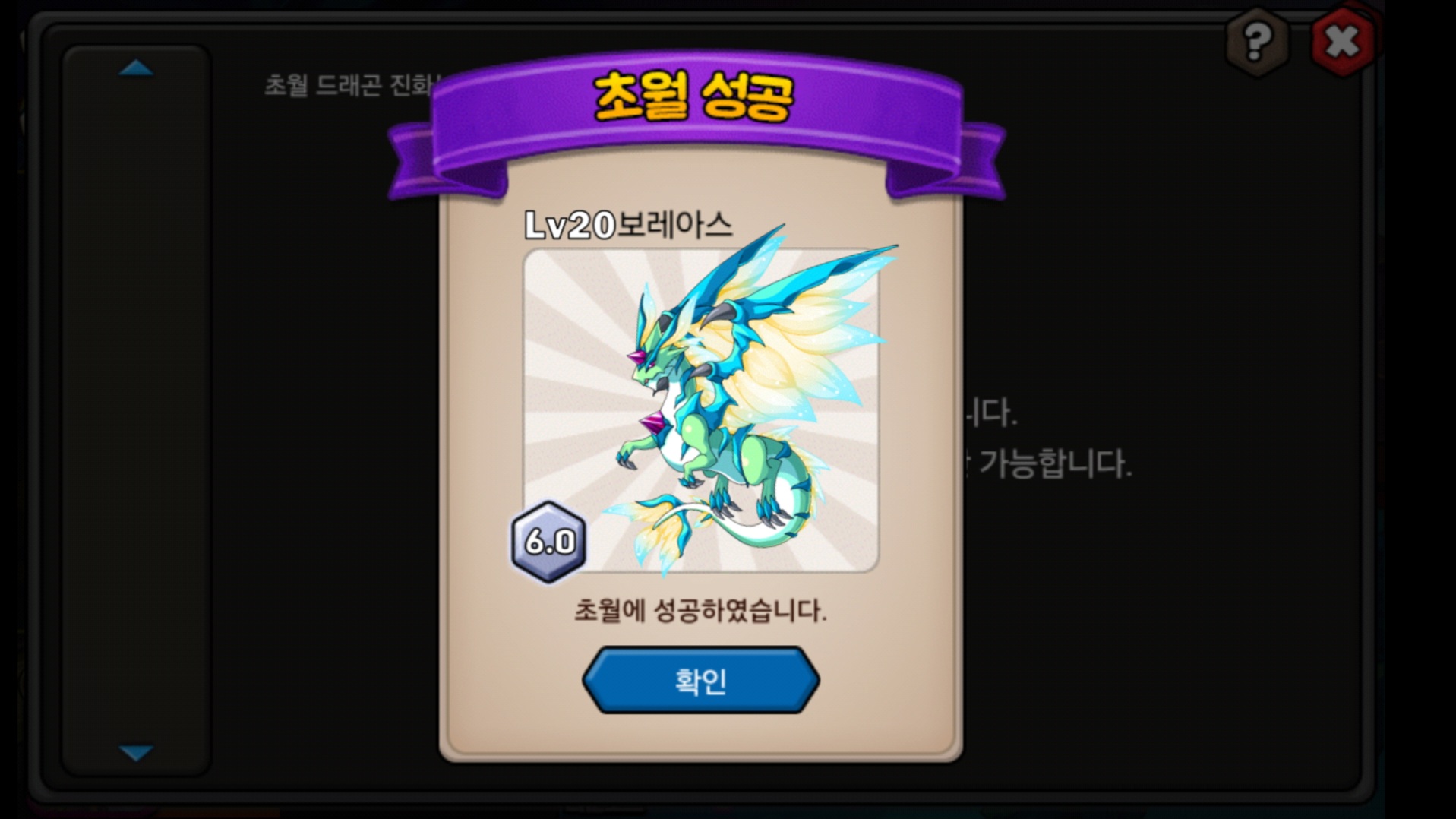Click the 초월에 성공하였습니다 message text
The height and width of the screenshot is (819, 1456).
click(700, 610)
